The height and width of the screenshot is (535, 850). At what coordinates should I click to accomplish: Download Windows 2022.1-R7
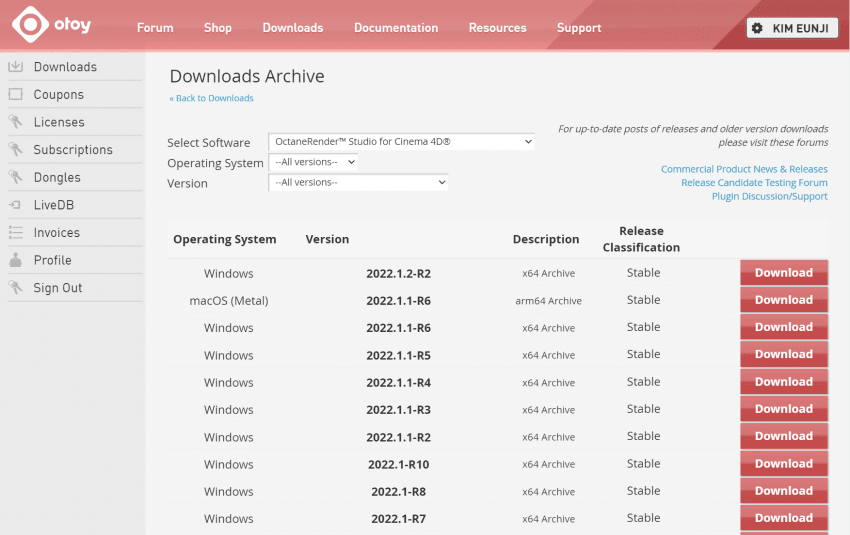(784, 518)
